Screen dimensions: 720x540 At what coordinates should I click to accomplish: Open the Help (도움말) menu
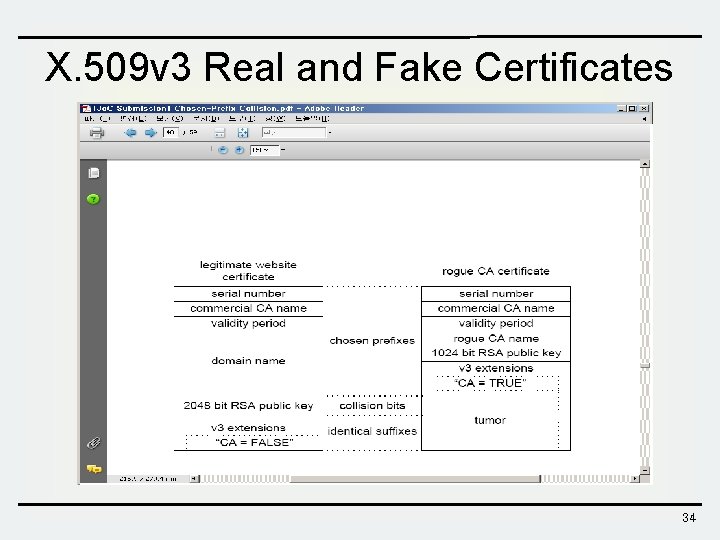pos(312,118)
